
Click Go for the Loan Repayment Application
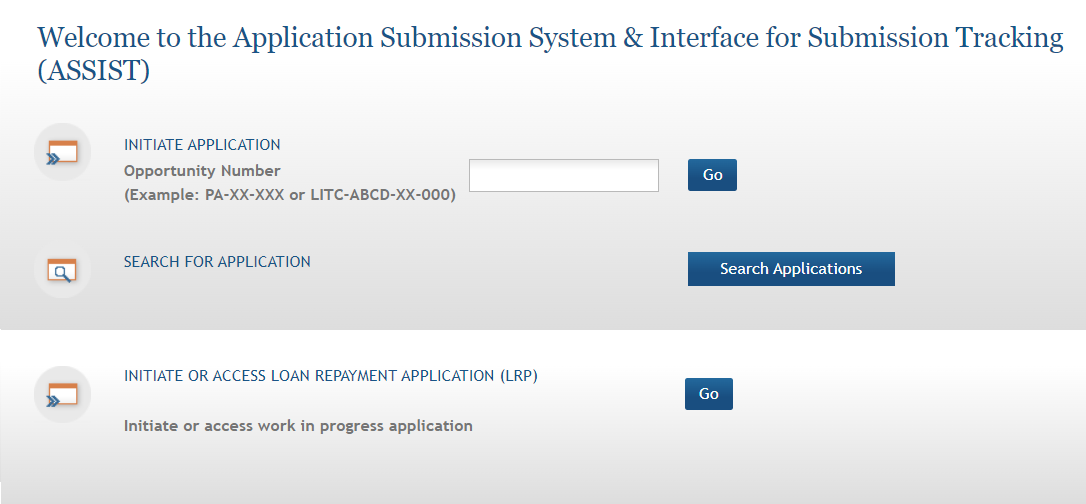click(x=709, y=394)
